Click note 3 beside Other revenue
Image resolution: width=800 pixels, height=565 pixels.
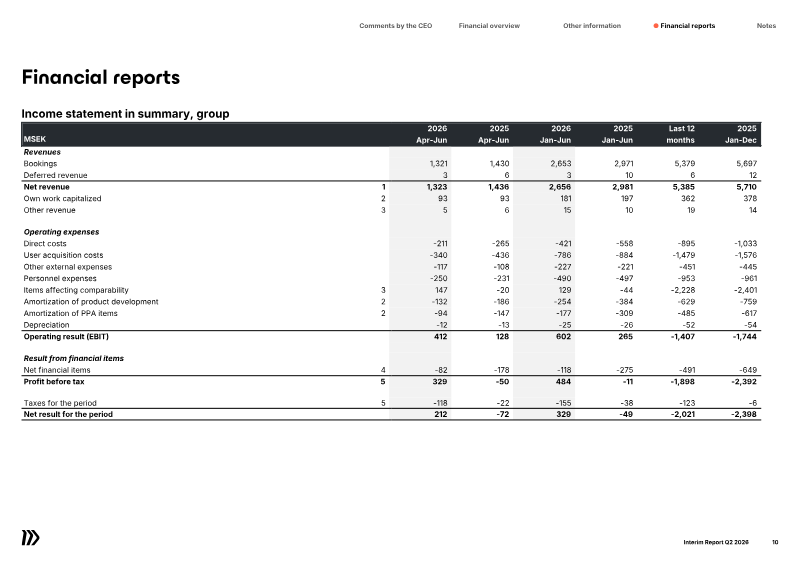point(383,210)
